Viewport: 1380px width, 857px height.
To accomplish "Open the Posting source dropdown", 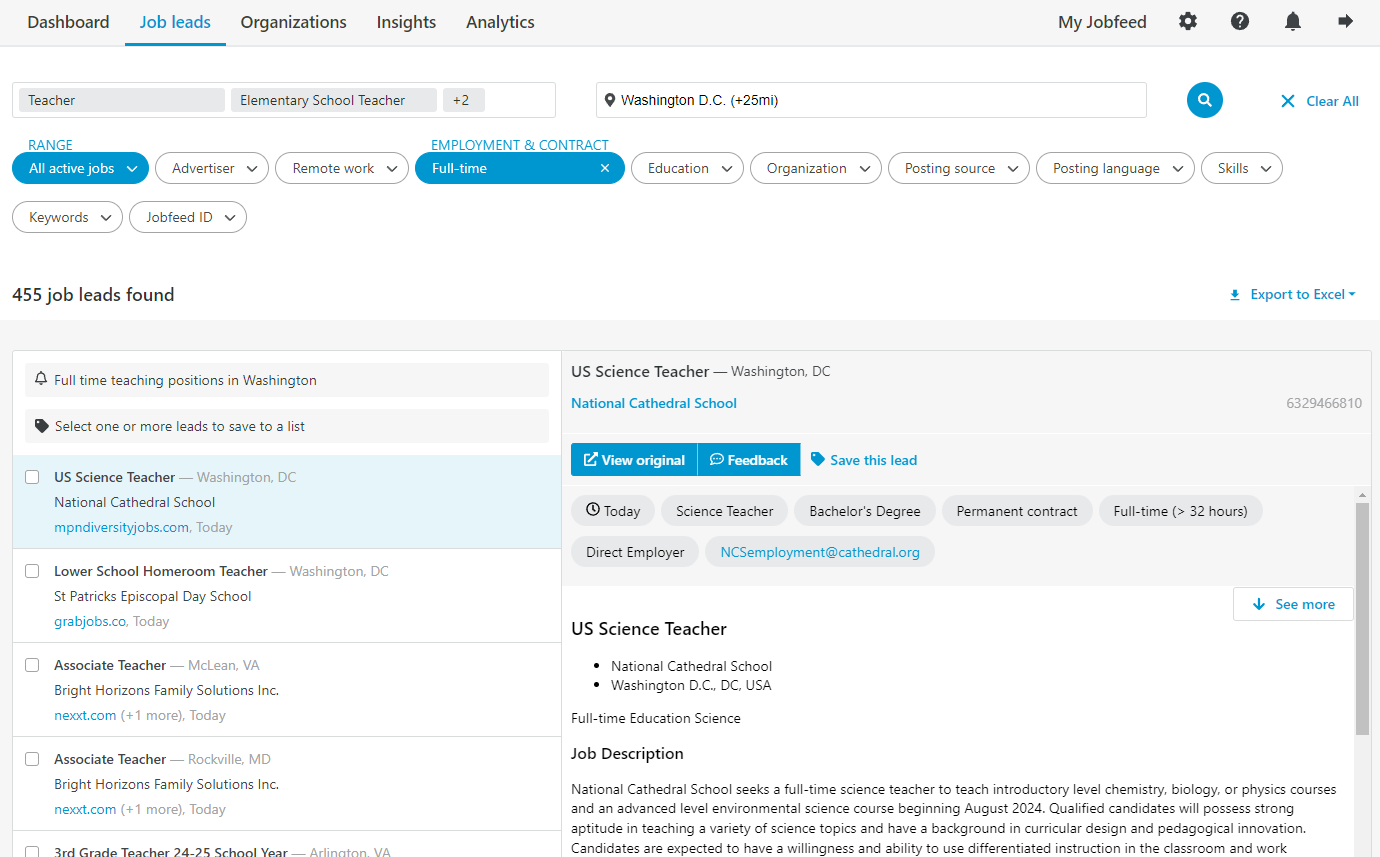I will click(x=959, y=168).
